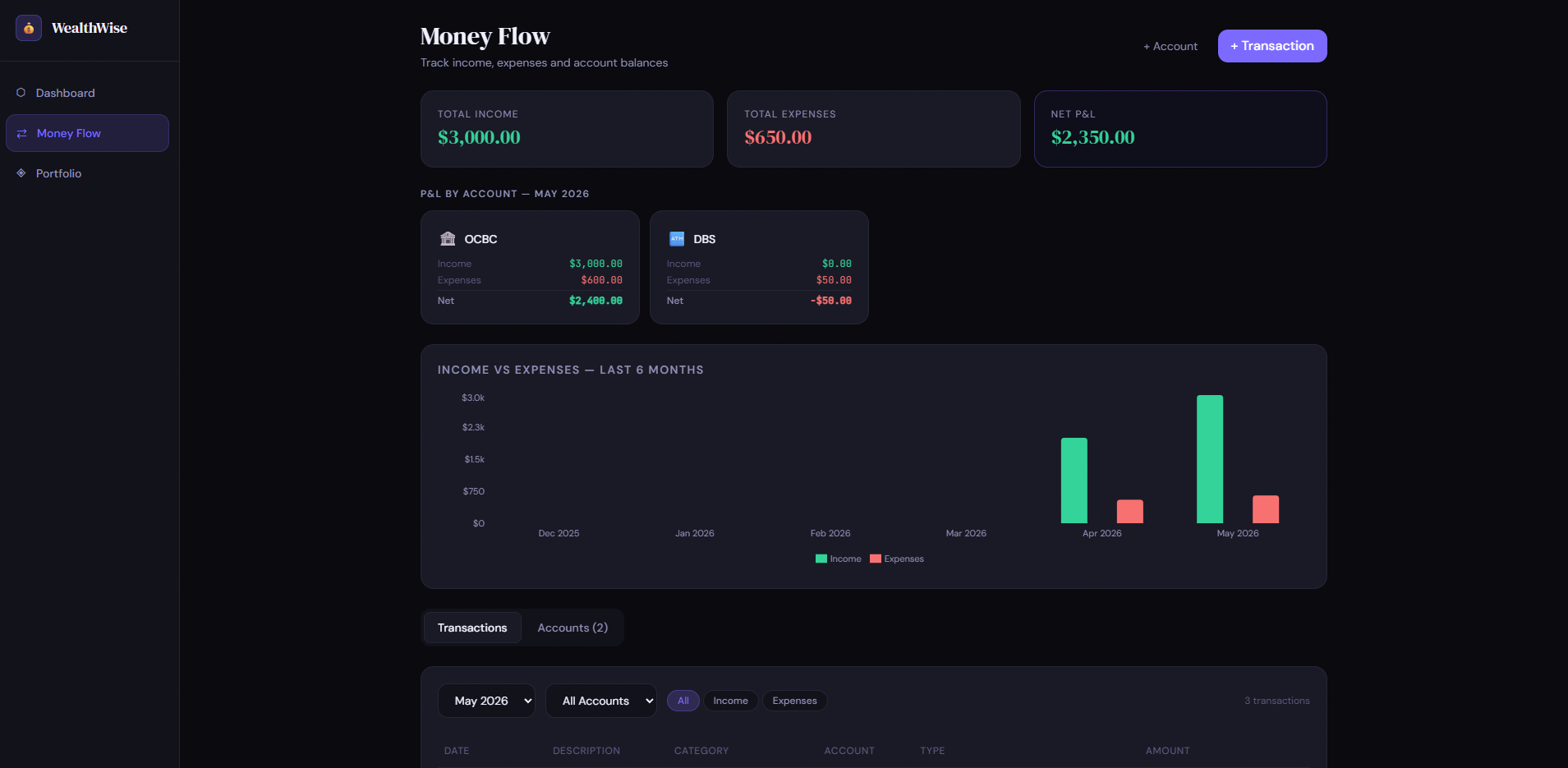Filter transactions by Expenses
Image resolution: width=1568 pixels, height=768 pixels.
point(794,701)
